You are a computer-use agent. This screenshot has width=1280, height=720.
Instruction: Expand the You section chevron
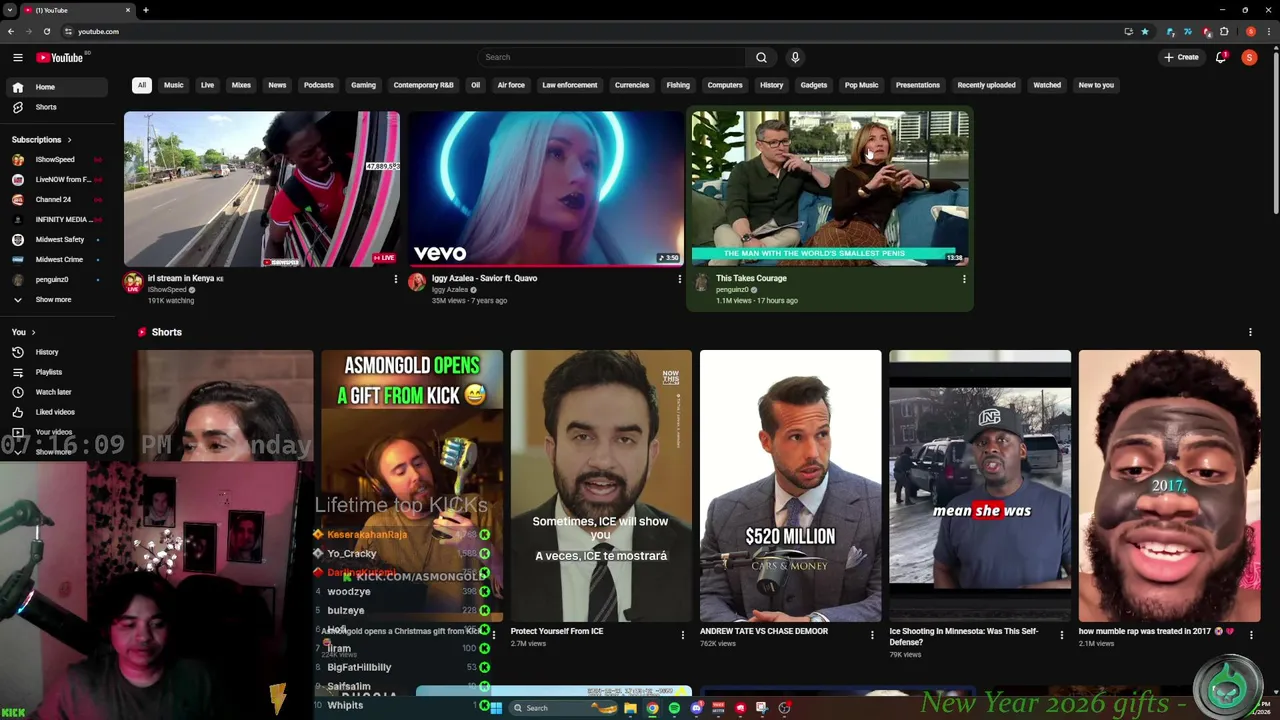pyautogui.click(x=33, y=332)
